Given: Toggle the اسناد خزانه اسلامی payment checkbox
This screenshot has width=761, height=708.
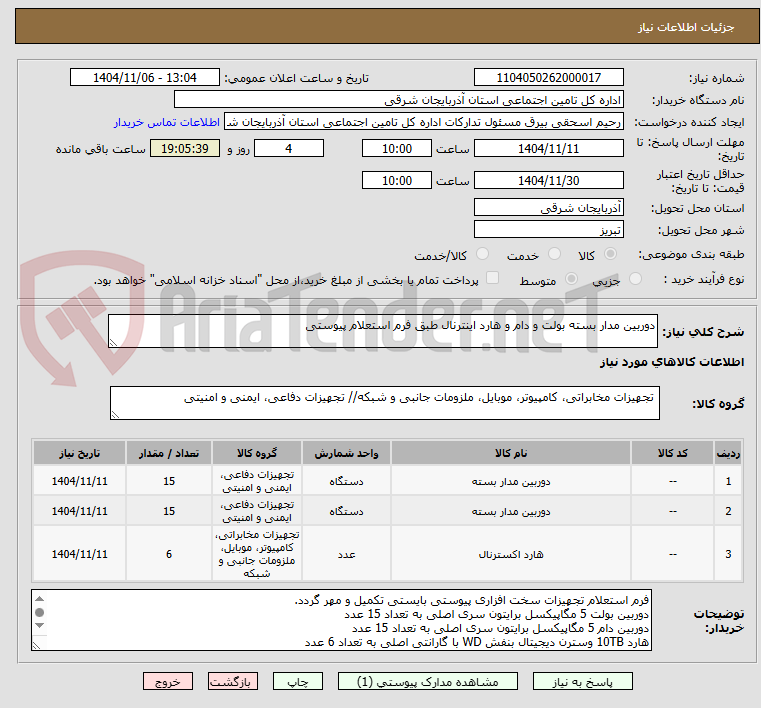Looking at the screenshot, I should click(x=493, y=278).
